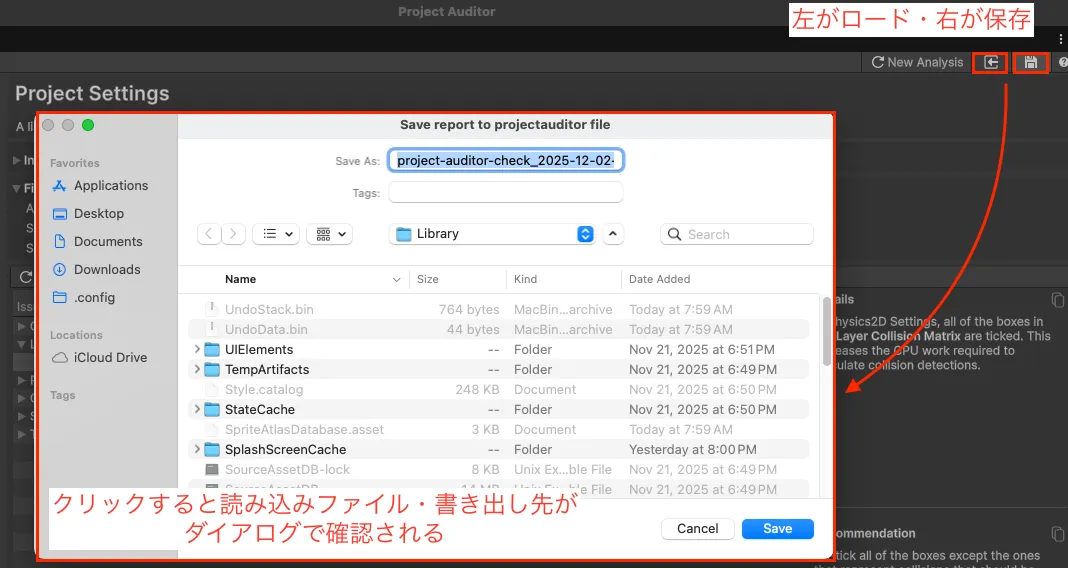Expand the StateCache folder disclosure arrow
1068x568 pixels.
[196, 410]
